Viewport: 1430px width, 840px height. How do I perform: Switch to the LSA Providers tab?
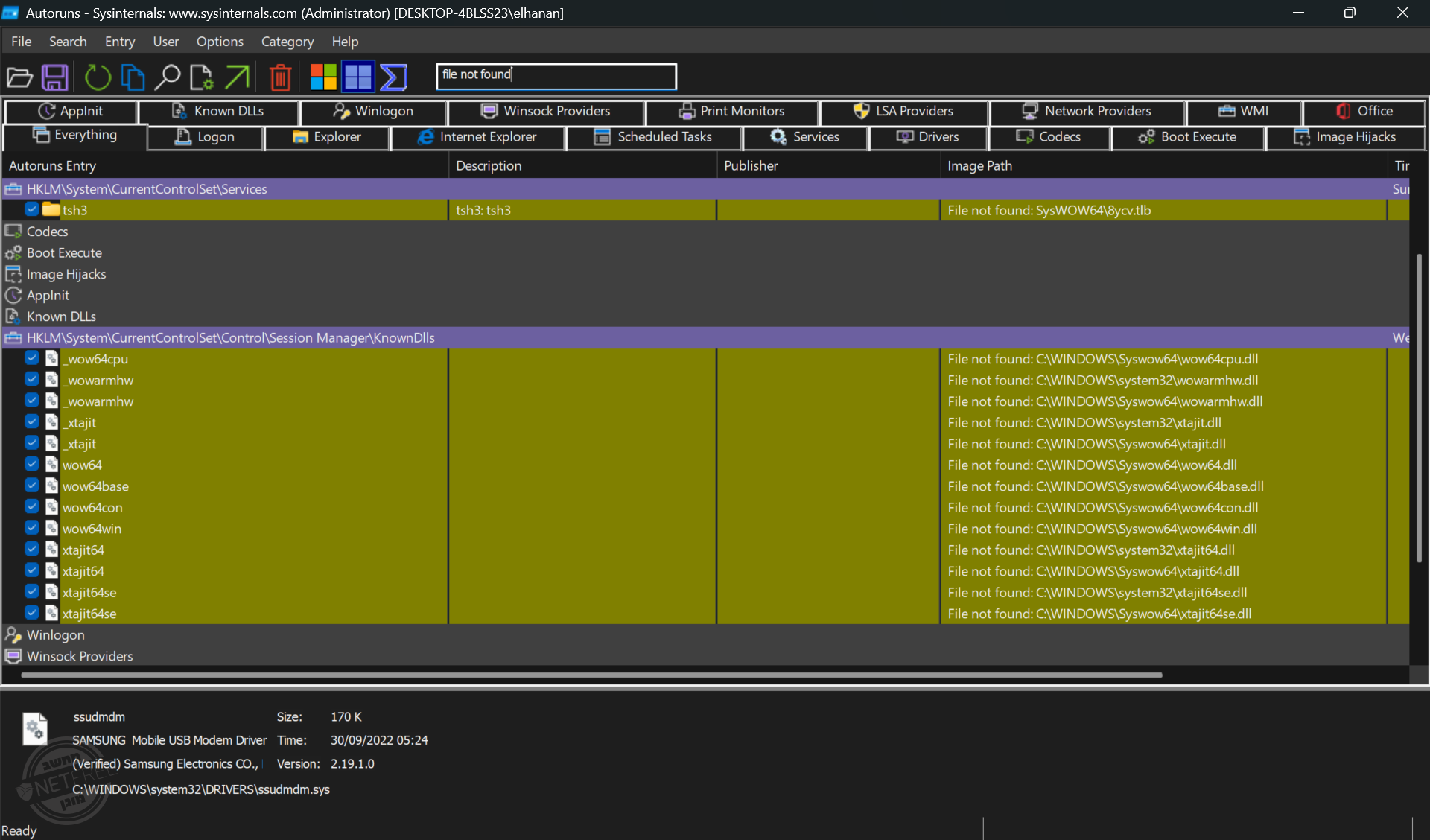pyautogui.click(x=903, y=111)
